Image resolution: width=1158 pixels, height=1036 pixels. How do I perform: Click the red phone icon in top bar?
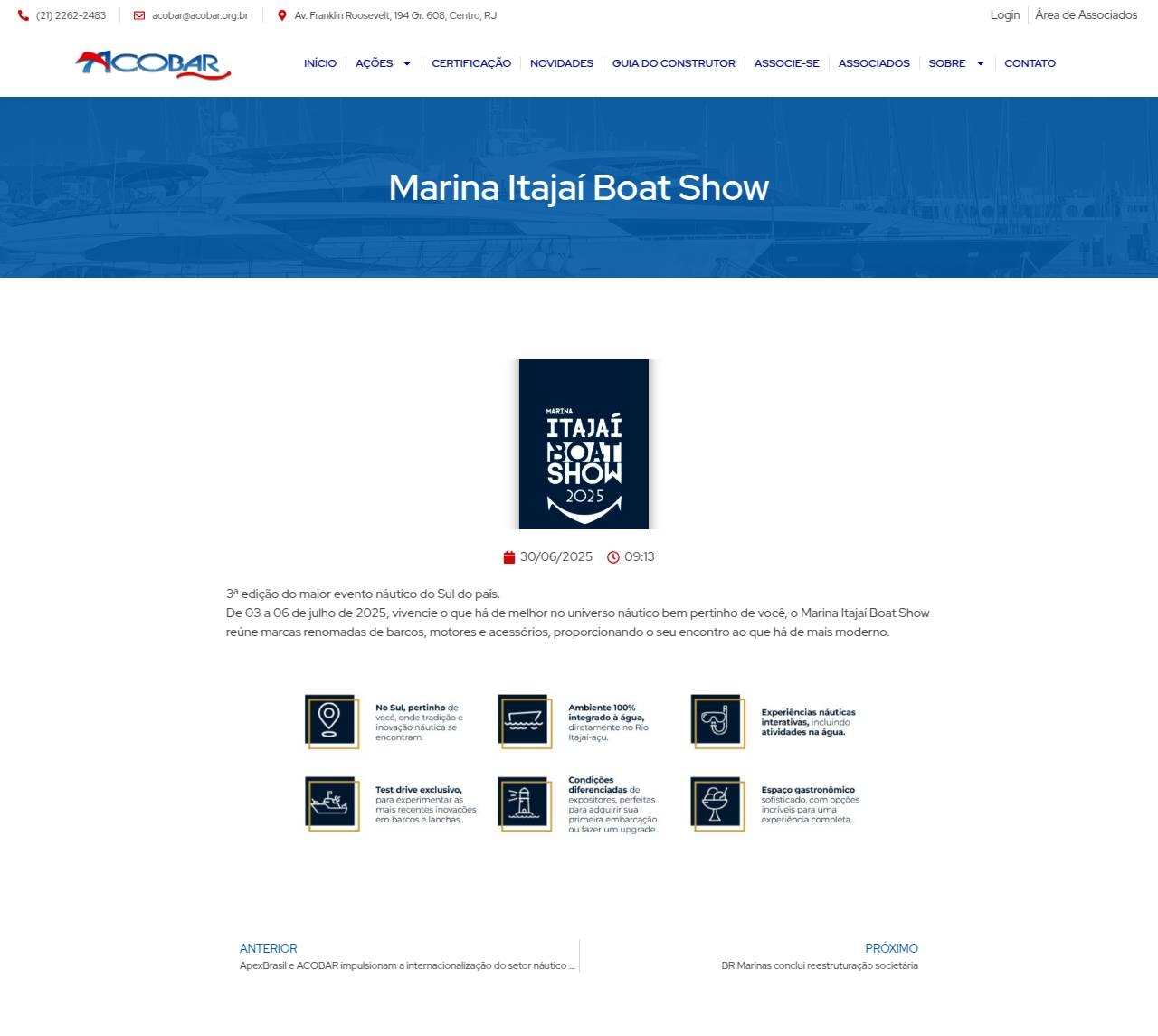(x=24, y=15)
